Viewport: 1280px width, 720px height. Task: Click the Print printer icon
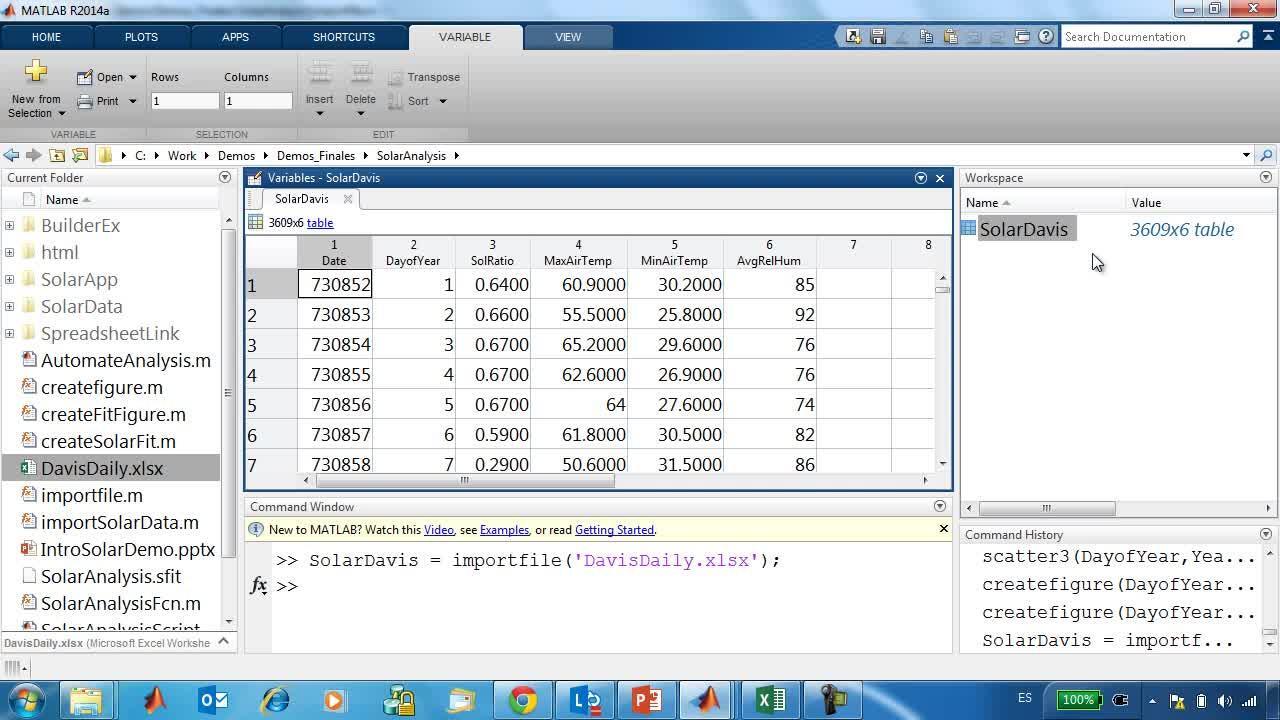click(85, 101)
